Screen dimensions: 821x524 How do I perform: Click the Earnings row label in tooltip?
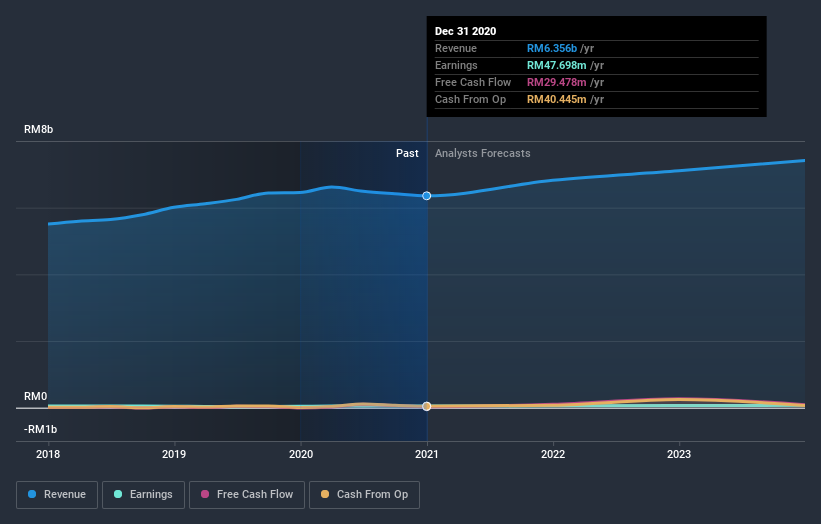tap(456, 65)
